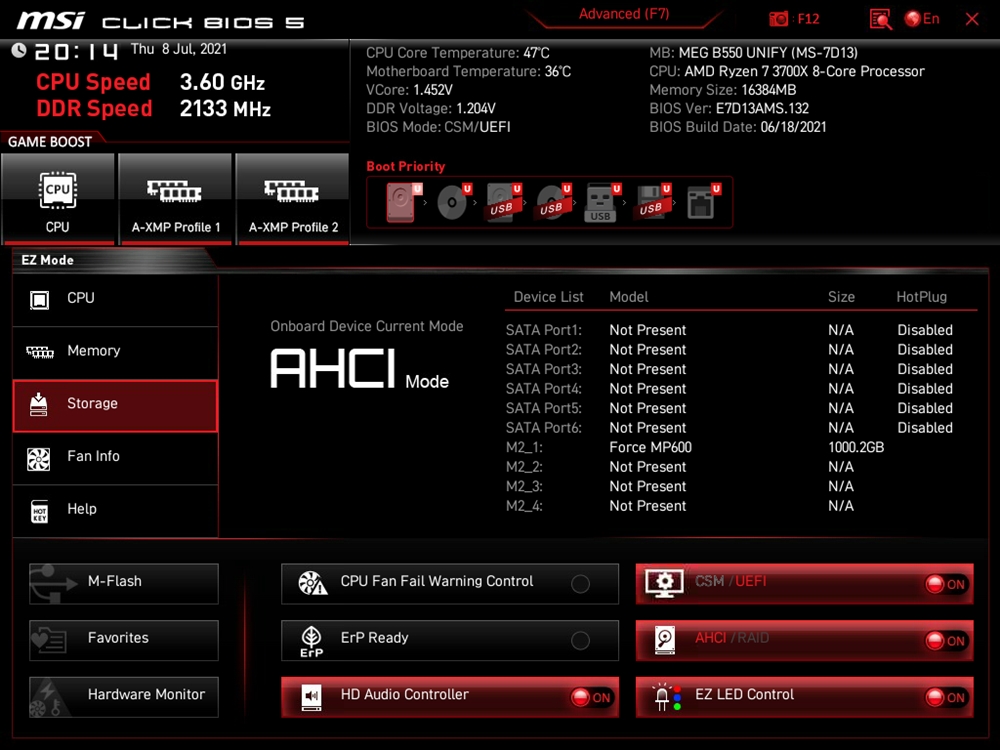Screen dimensions: 1000x750
Task: Open the Memory section
Action: 115,351
